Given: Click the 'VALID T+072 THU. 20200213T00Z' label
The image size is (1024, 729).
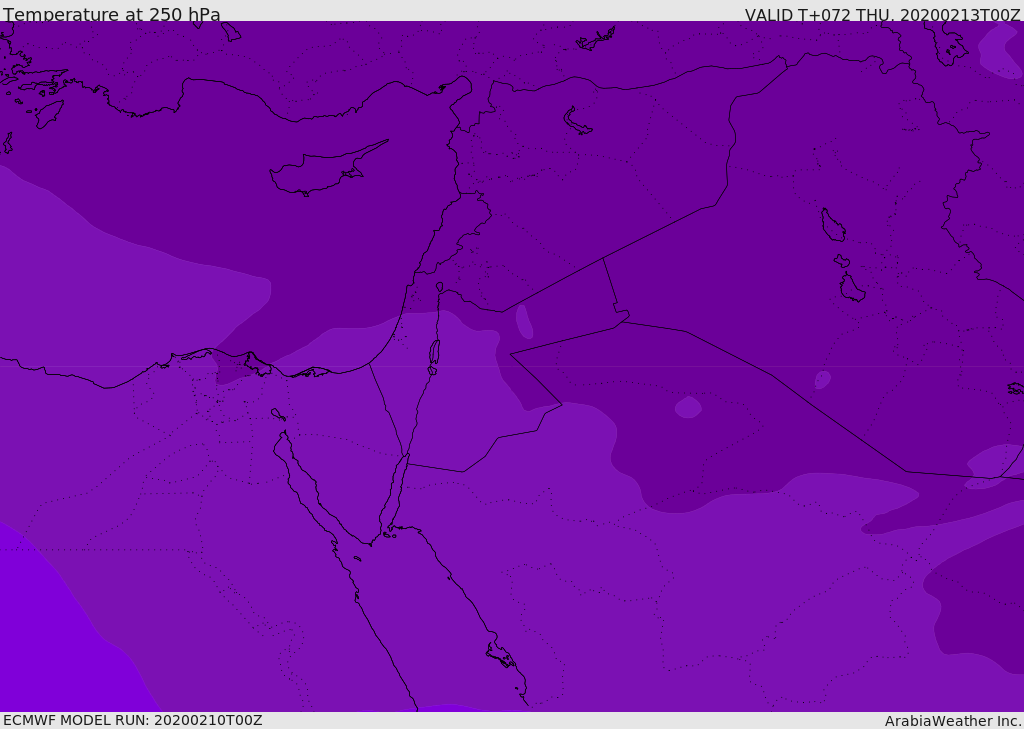Looking at the screenshot, I should [882, 15].
